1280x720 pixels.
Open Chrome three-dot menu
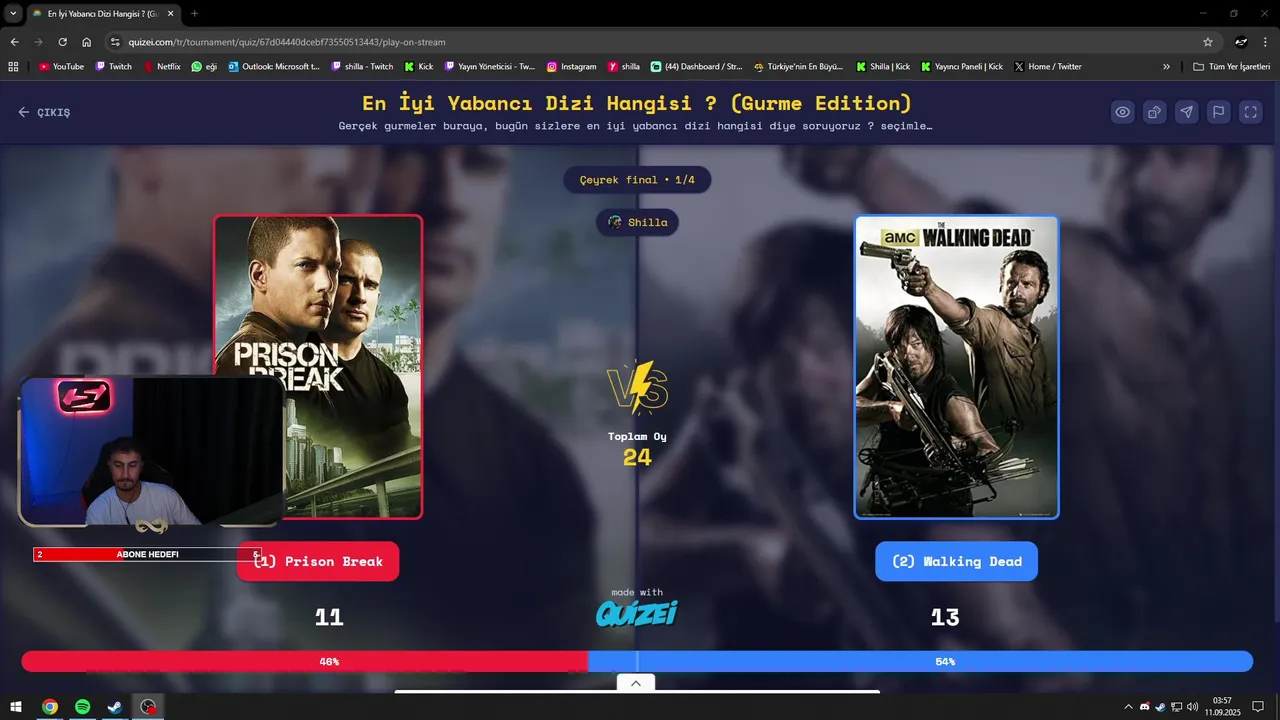tap(1266, 42)
